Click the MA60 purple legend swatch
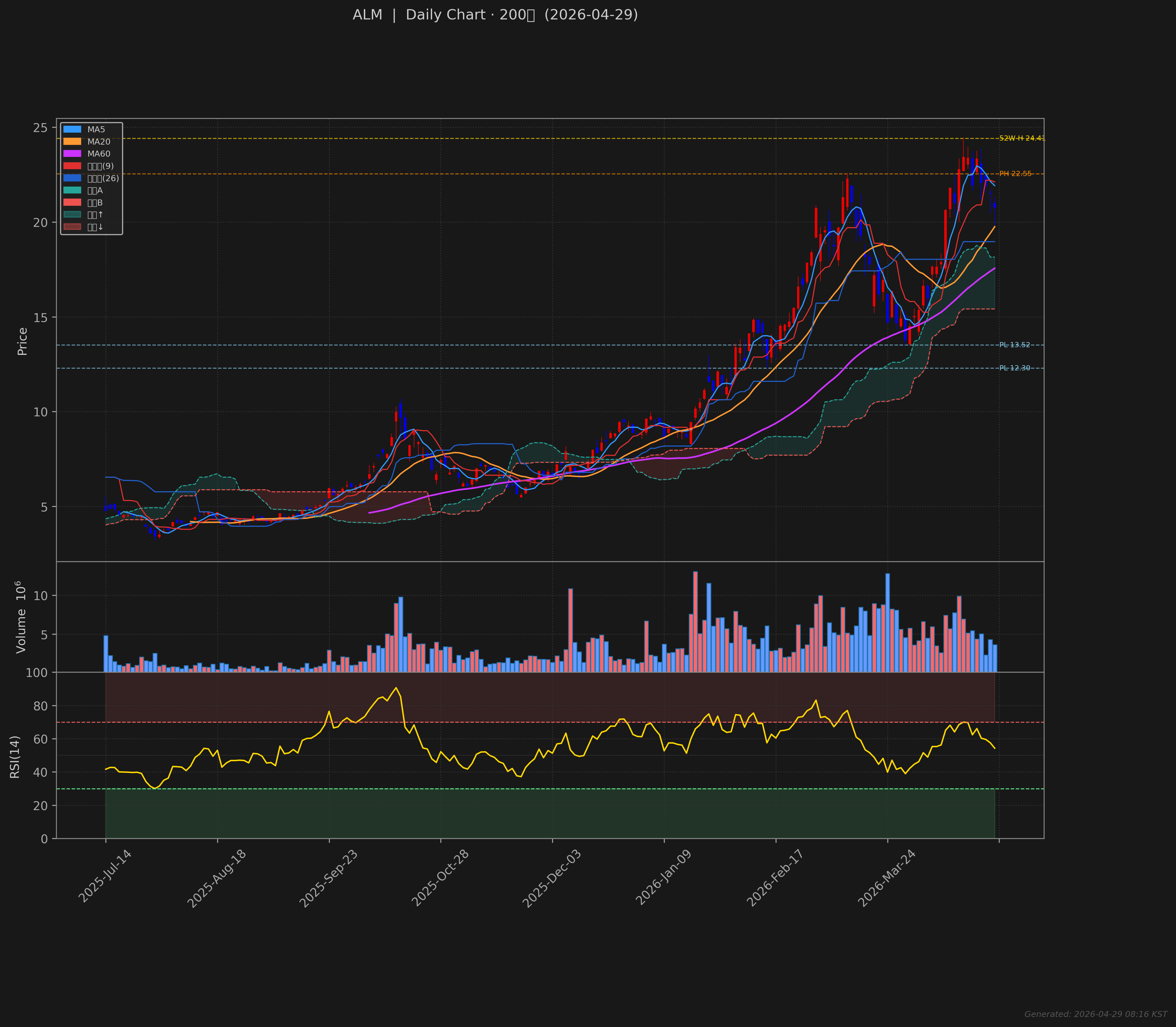This screenshot has height=1027, width=1176. pyautogui.click(x=72, y=153)
